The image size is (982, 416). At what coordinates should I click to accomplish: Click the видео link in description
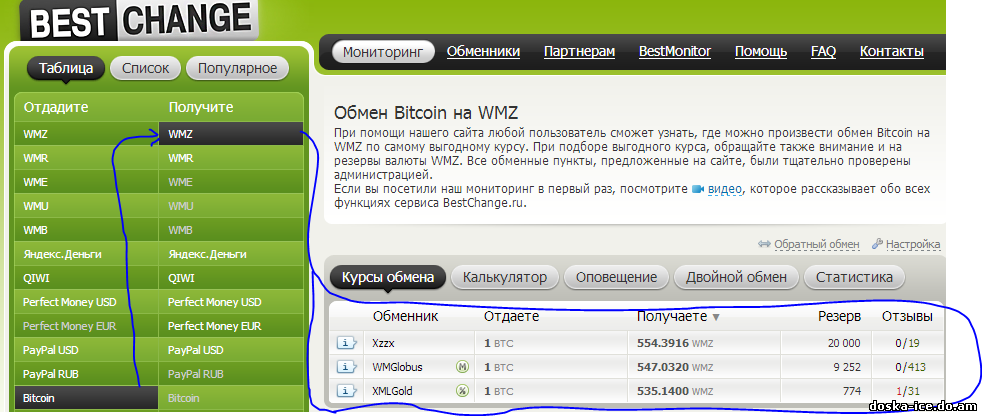[725, 189]
